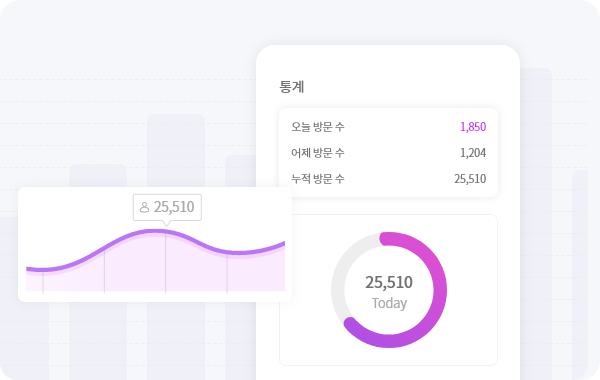The height and width of the screenshot is (380, 600).
Task: Click the 25,510 cumulative value in the stats list
Action: click(470, 179)
